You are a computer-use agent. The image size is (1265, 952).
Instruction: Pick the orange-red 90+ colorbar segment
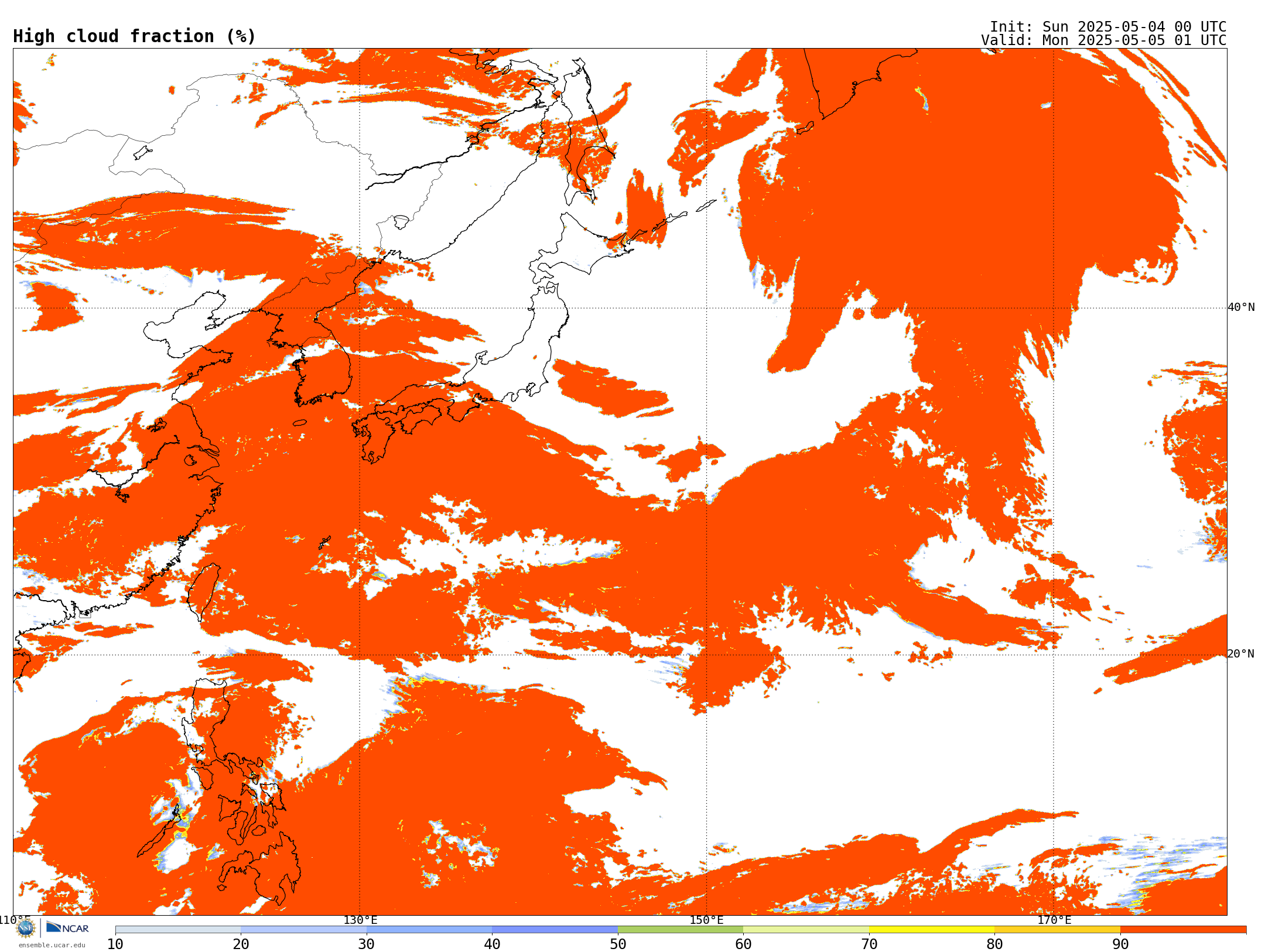1183,930
